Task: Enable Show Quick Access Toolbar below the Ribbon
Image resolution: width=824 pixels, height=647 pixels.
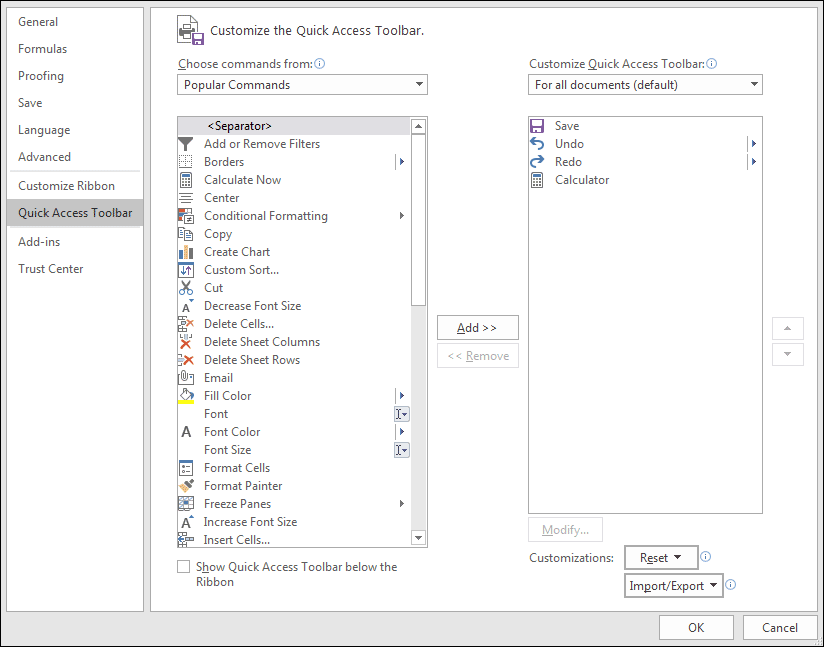Action: (x=183, y=566)
